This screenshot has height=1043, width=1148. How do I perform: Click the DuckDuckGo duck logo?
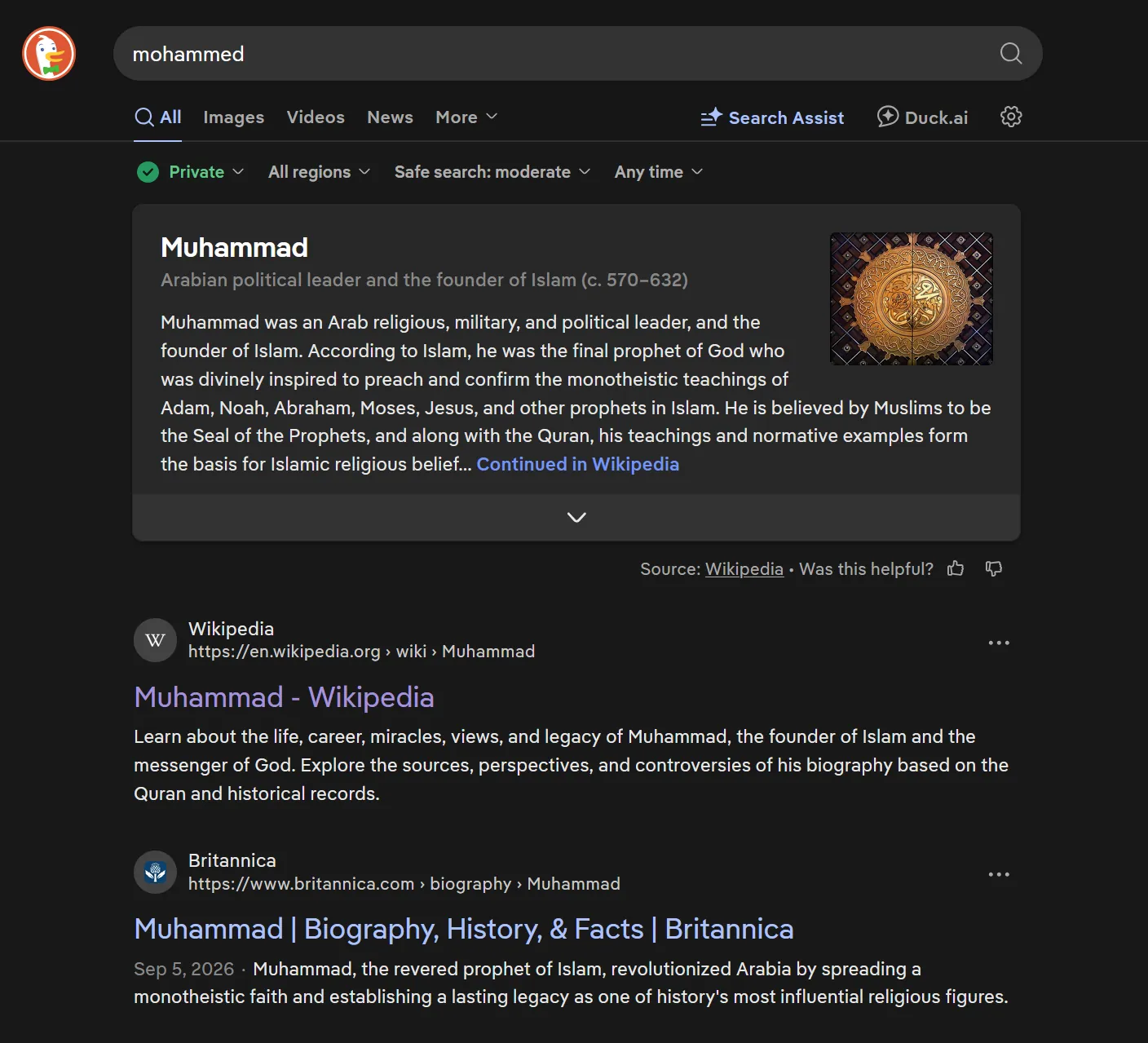point(49,54)
